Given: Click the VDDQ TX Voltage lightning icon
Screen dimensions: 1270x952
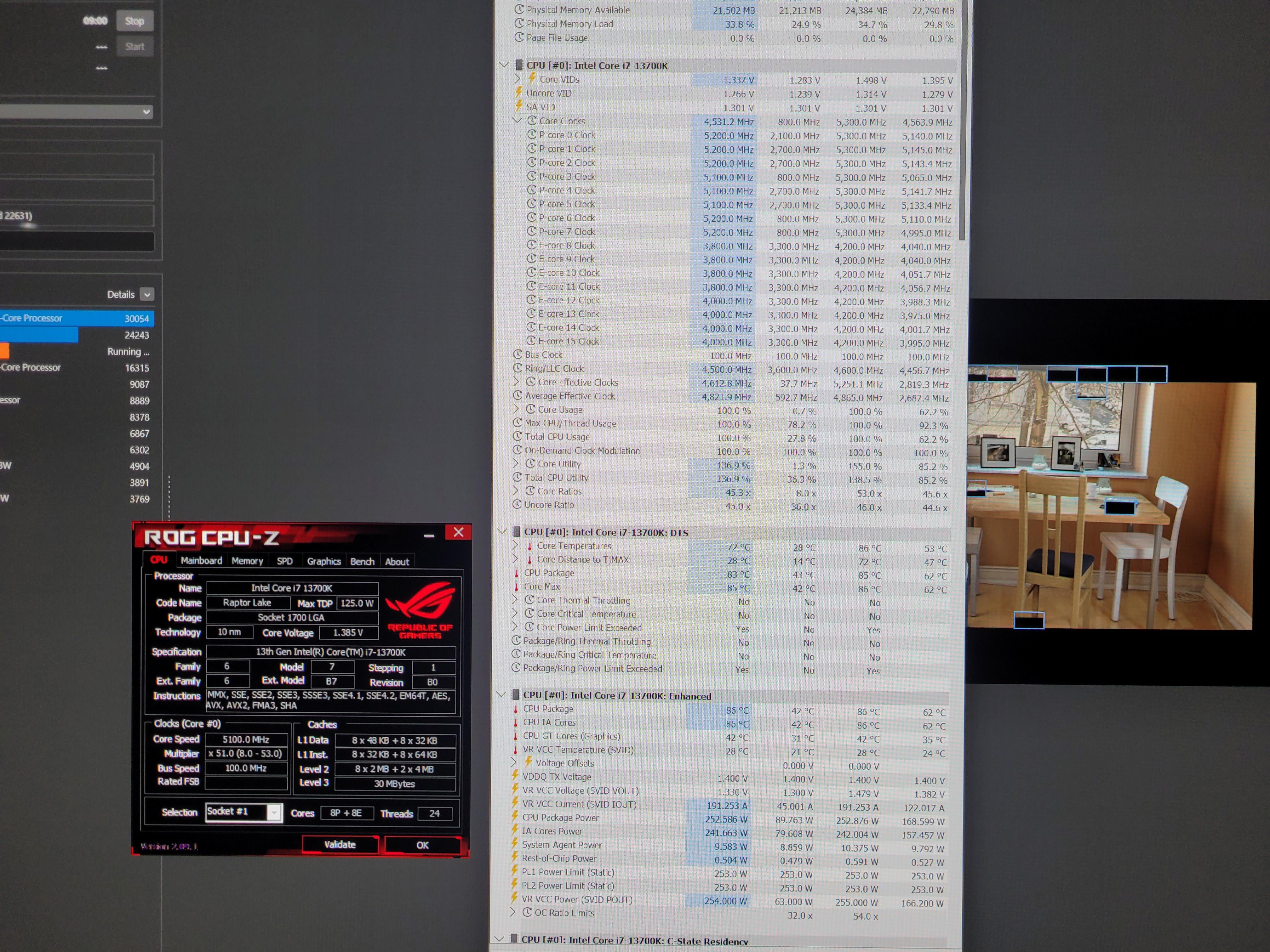Looking at the screenshot, I should [515, 776].
